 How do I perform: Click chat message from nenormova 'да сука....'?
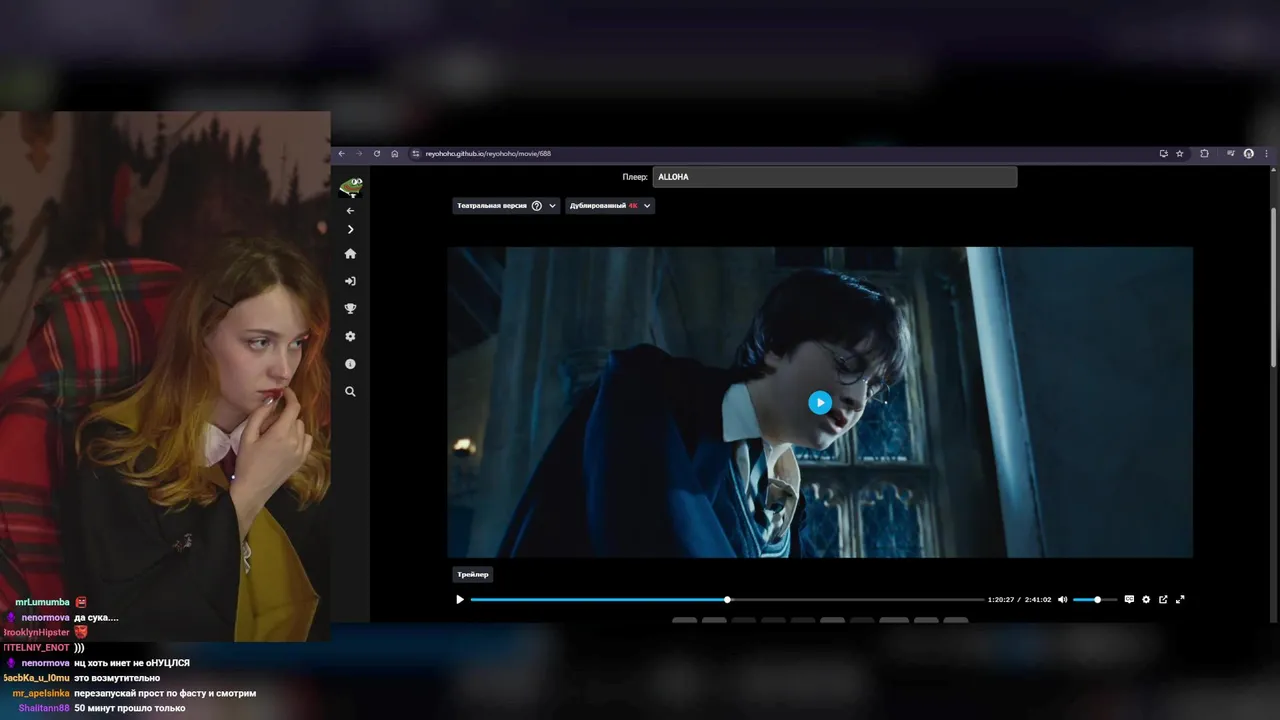(96, 618)
